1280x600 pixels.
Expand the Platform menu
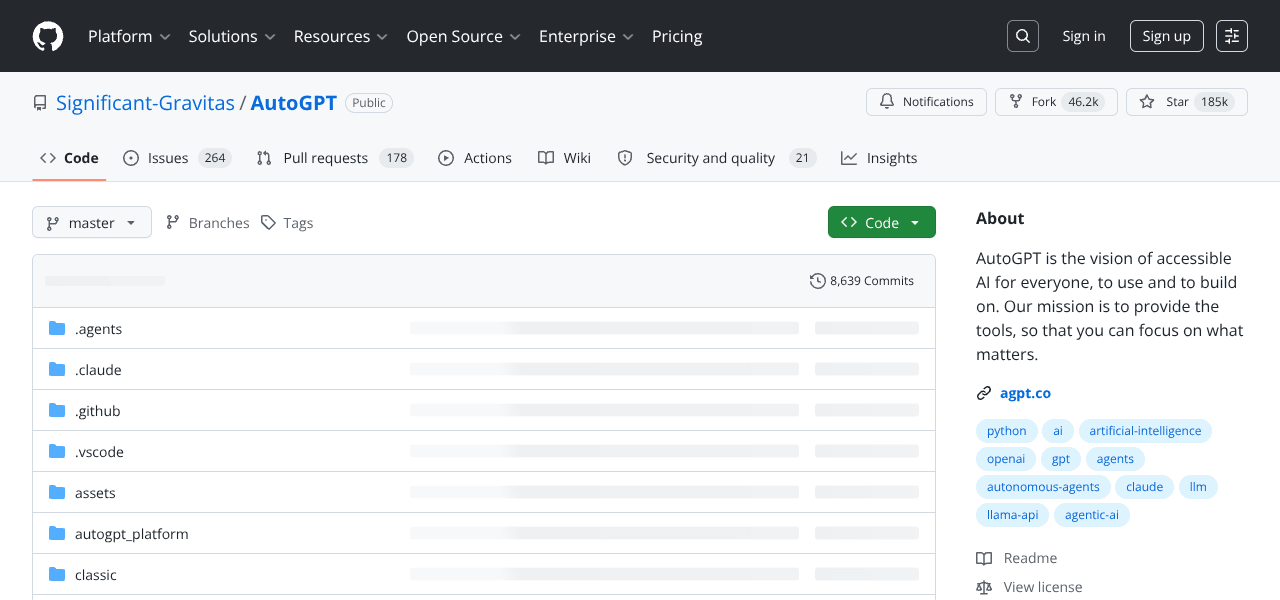[129, 36]
